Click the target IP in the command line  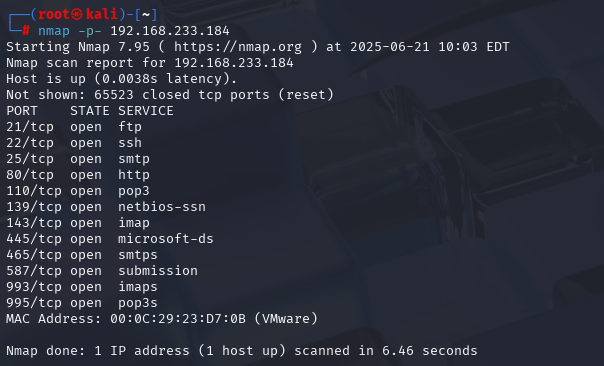(170, 31)
